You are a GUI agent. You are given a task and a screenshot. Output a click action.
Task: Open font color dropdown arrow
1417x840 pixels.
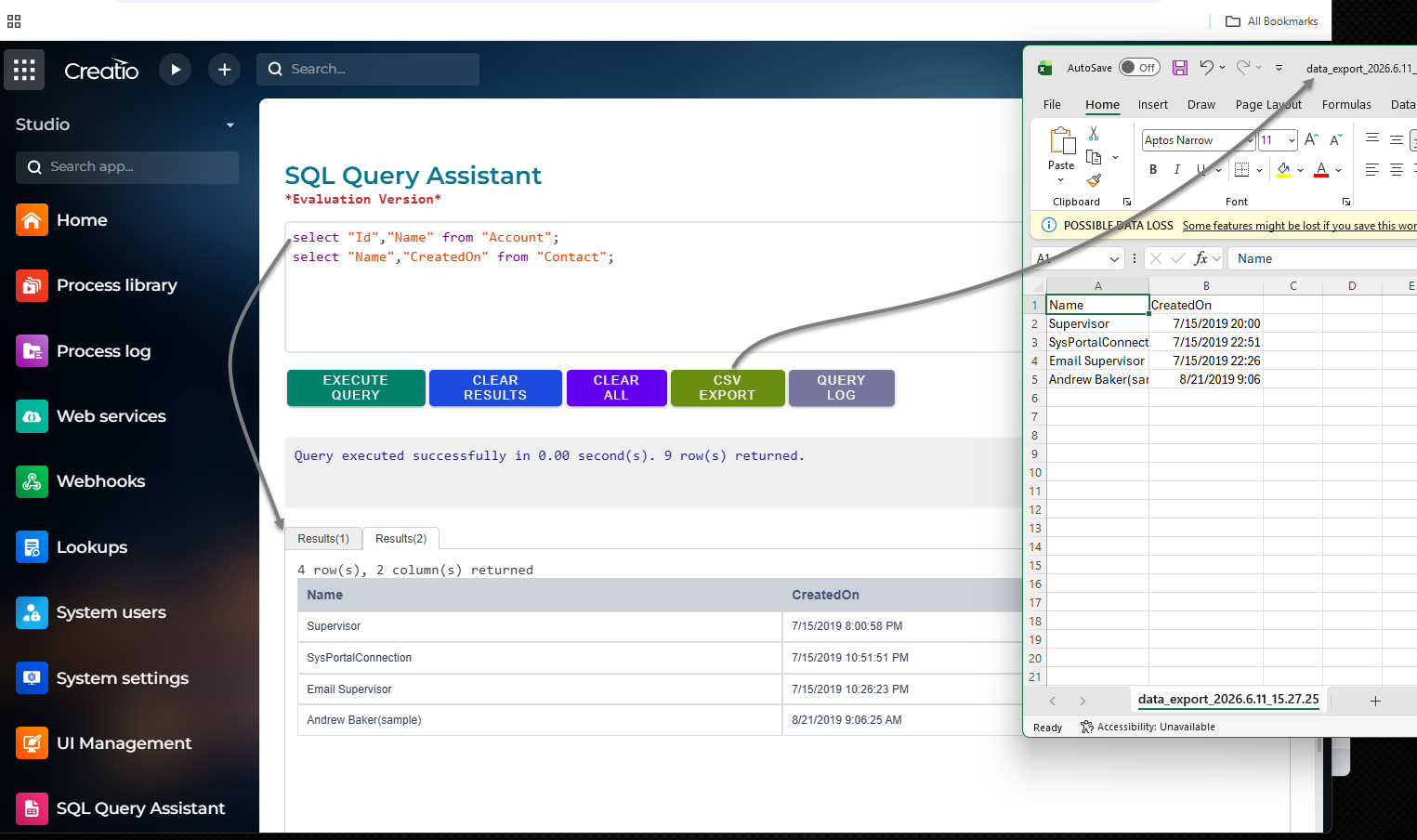pos(1338,170)
